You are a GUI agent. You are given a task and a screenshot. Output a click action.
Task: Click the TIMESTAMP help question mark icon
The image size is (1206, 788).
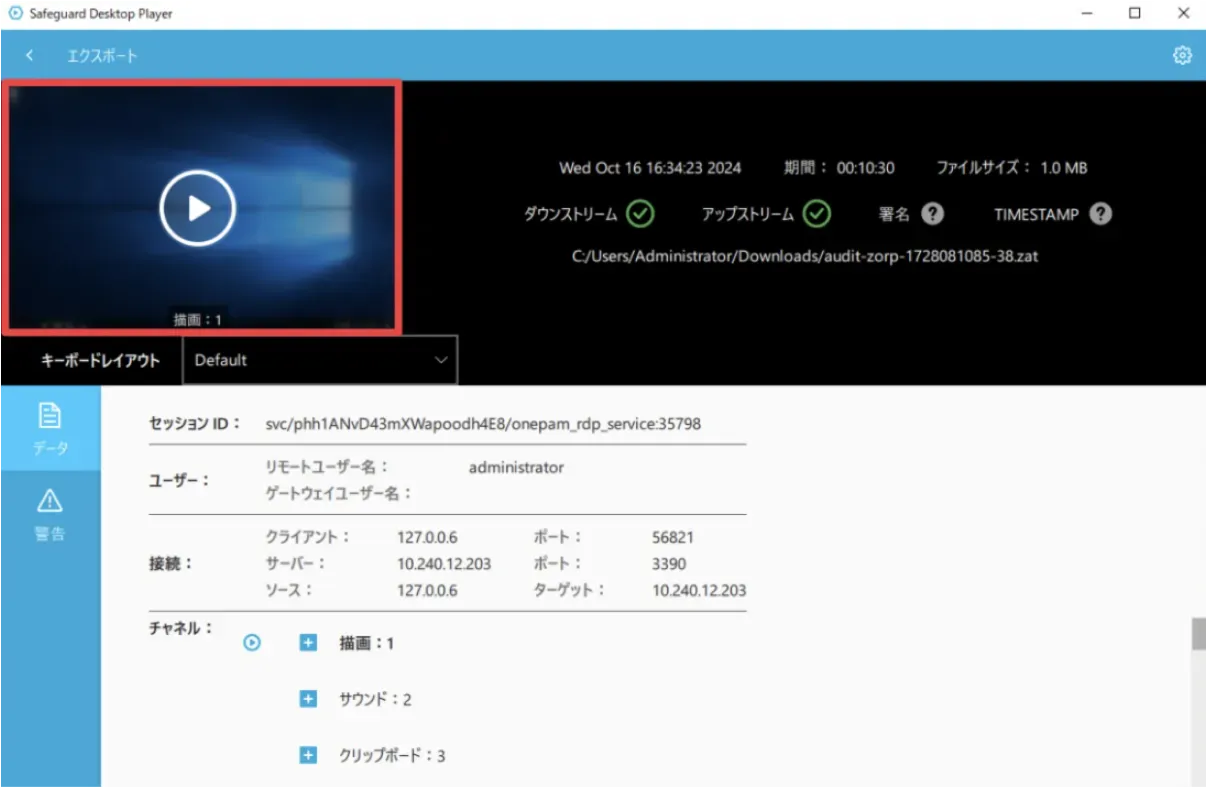click(1100, 213)
